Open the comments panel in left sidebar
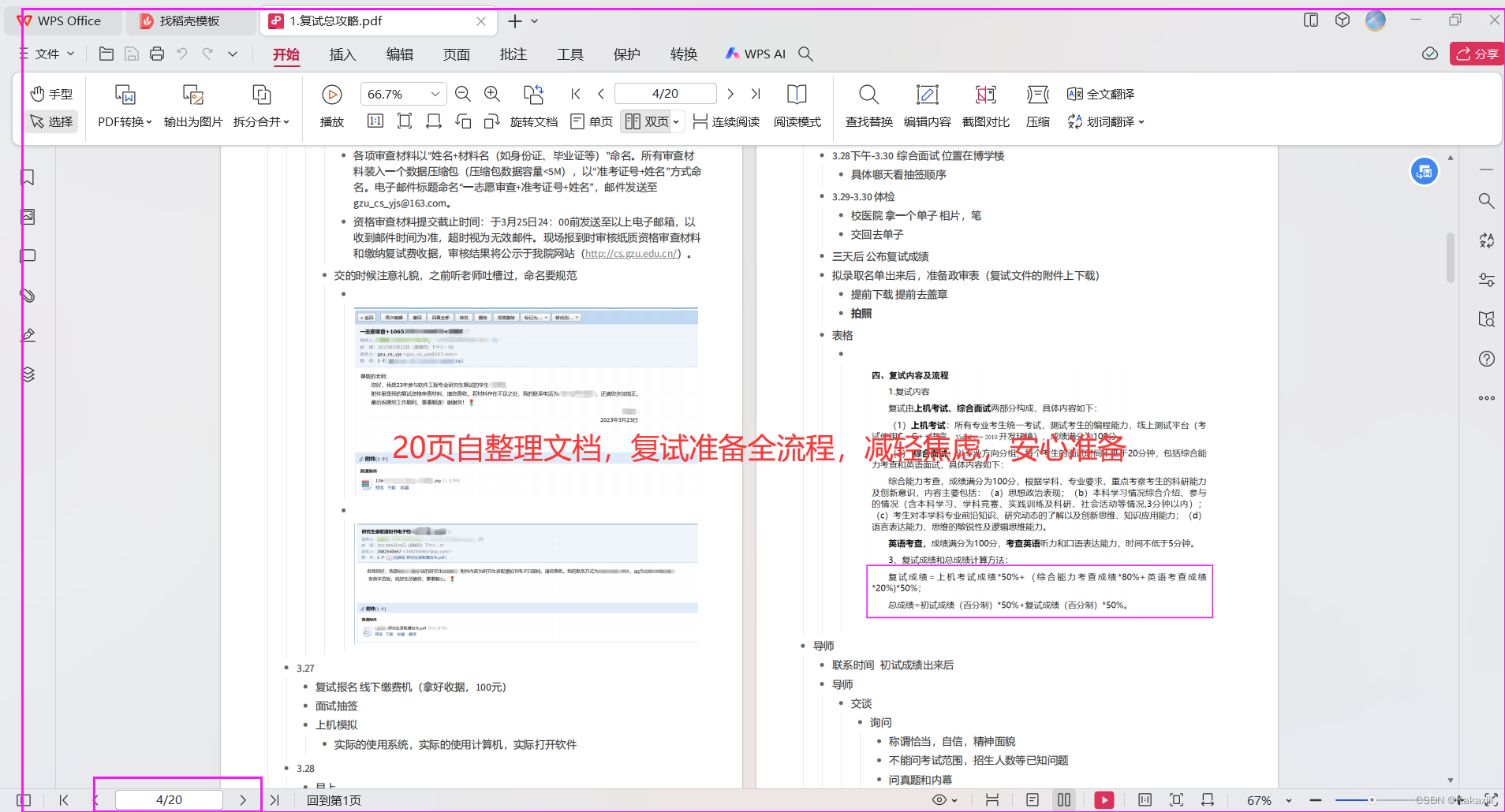The height and width of the screenshot is (812, 1505). point(28,256)
